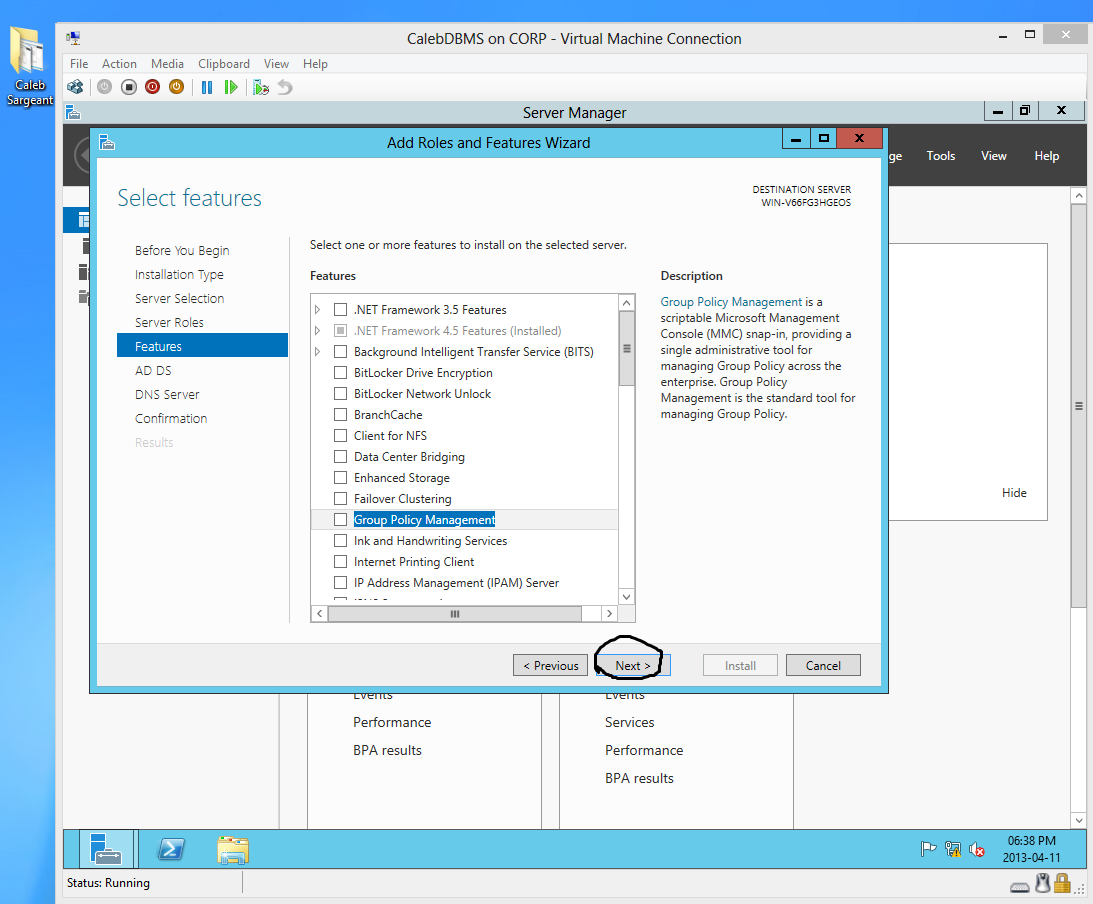Check Group Policy Management checkbox
Image resolution: width=1093 pixels, height=904 pixels.
pyautogui.click(x=340, y=519)
